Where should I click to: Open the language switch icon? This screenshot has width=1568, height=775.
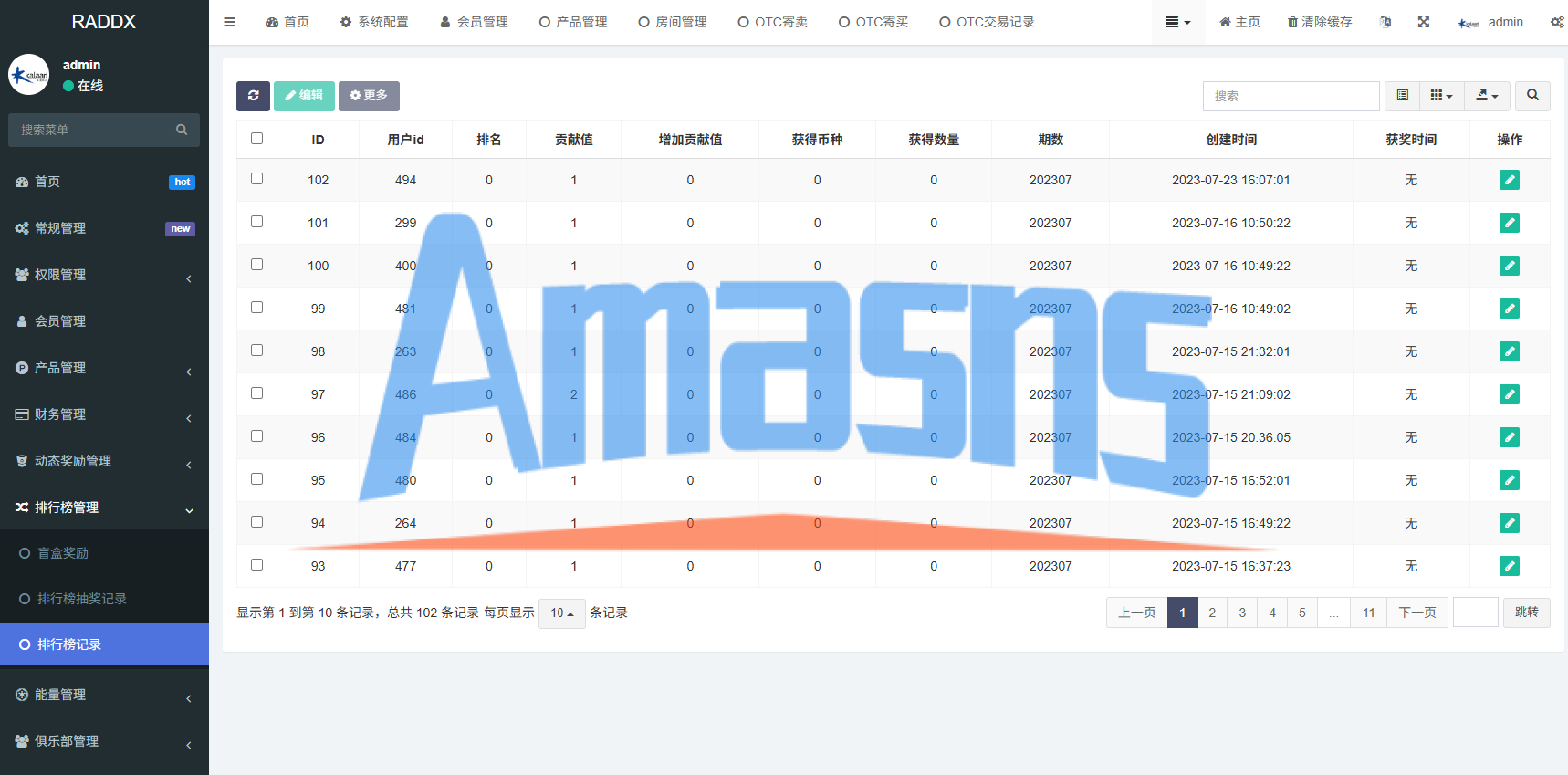click(x=1385, y=22)
